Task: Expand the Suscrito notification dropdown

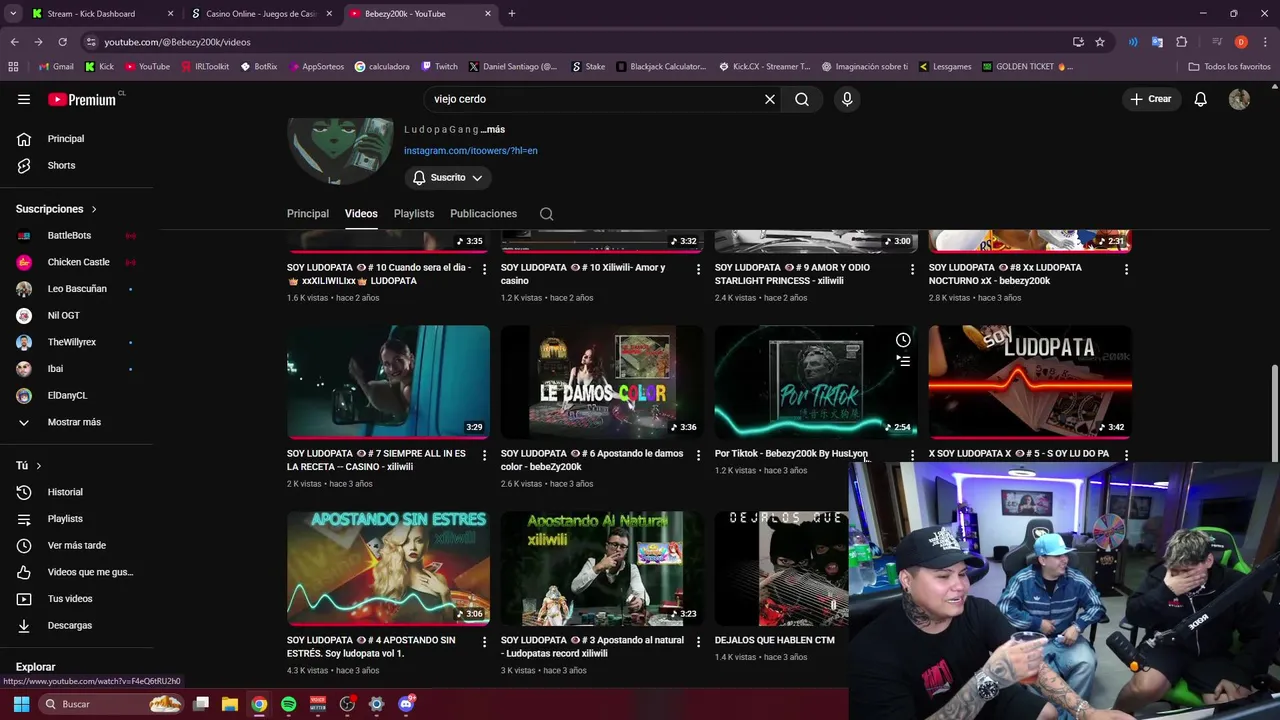Action: (x=449, y=178)
